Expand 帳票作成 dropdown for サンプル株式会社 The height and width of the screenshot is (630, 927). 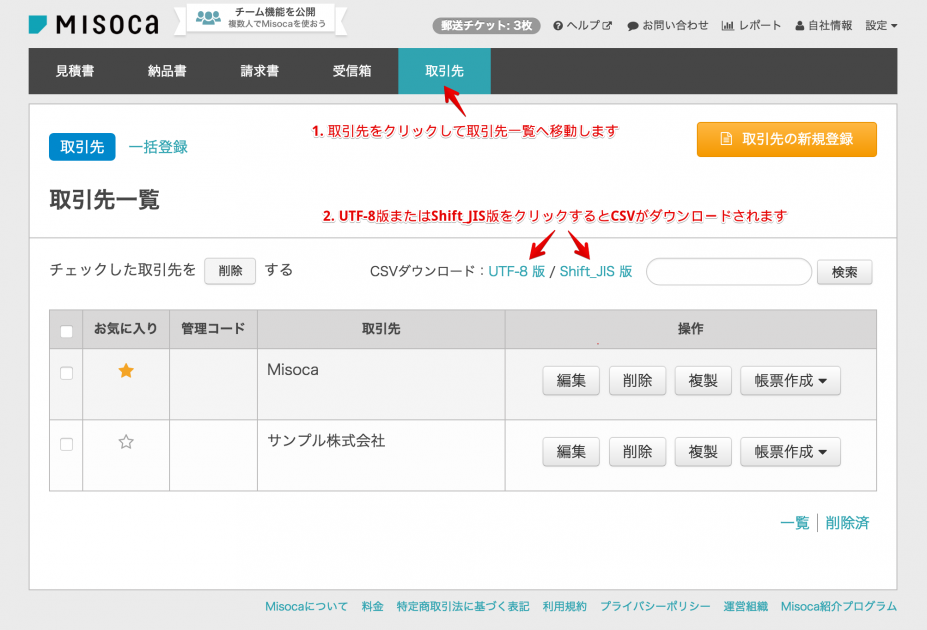pos(790,452)
